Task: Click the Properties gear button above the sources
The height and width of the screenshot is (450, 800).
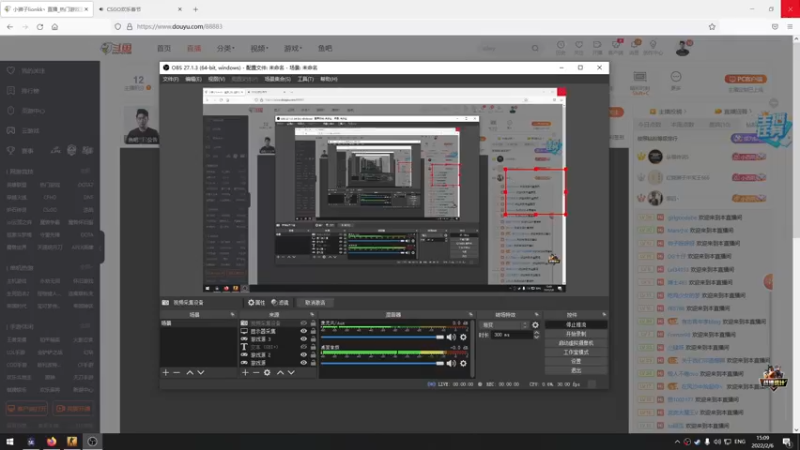Action: pyautogui.click(x=257, y=303)
